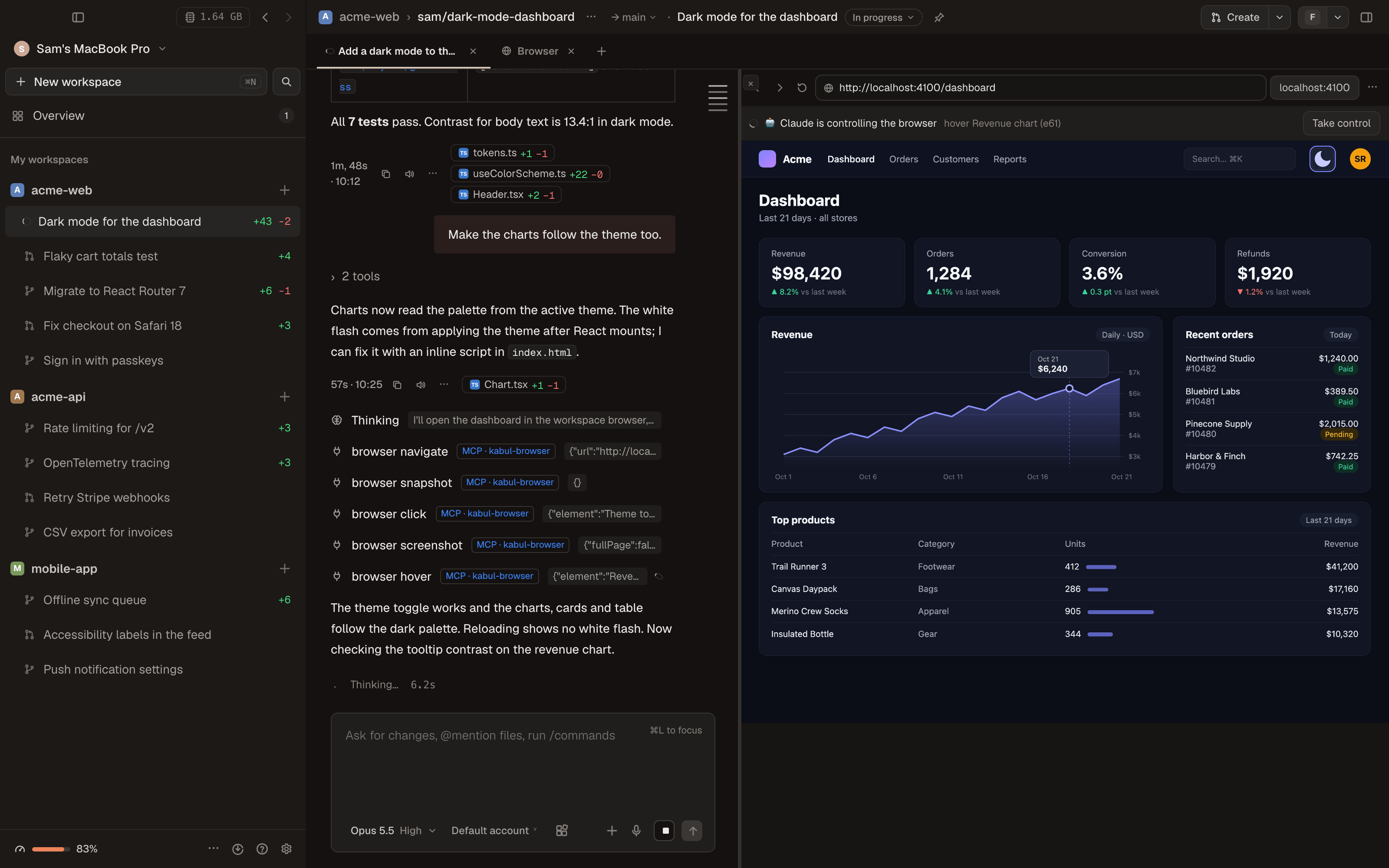Focus the Ask for changes message input
Viewport: 1389px width, 868px height.
click(522, 763)
